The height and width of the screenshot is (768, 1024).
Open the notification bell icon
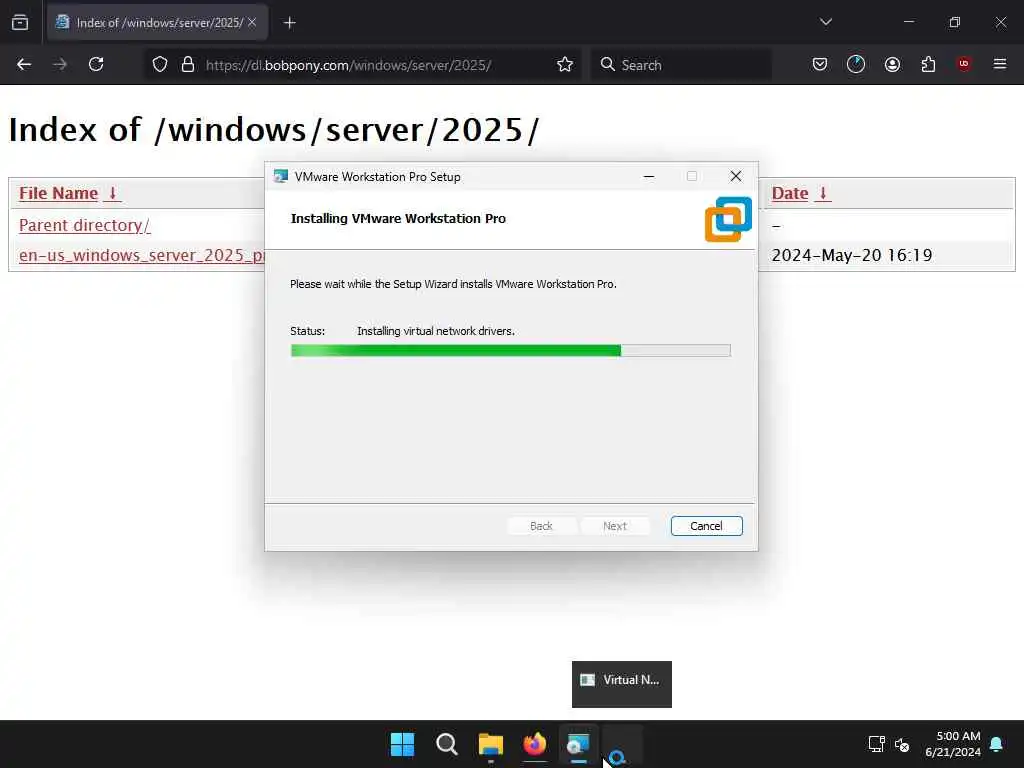pyautogui.click(x=997, y=744)
